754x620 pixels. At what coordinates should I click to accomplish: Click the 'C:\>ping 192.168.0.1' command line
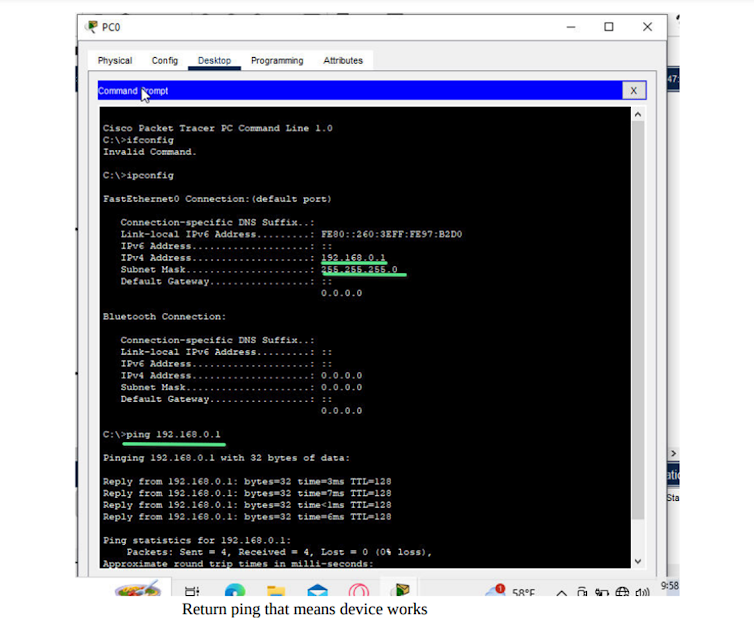pyautogui.click(x=162, y=434)
